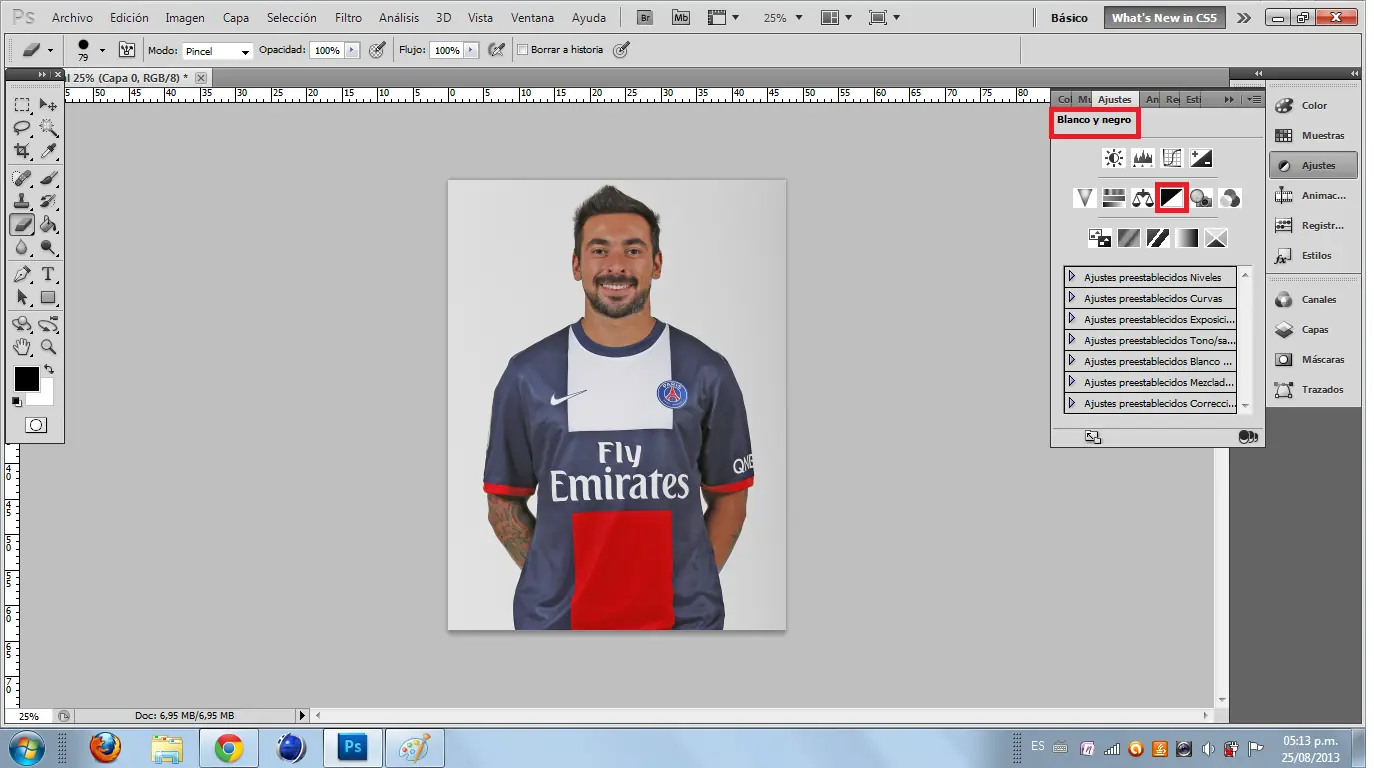Add a Brightness/Contrast adjustment
Viewport: 1374px width, 768px height.
(x=1114, y=158)
